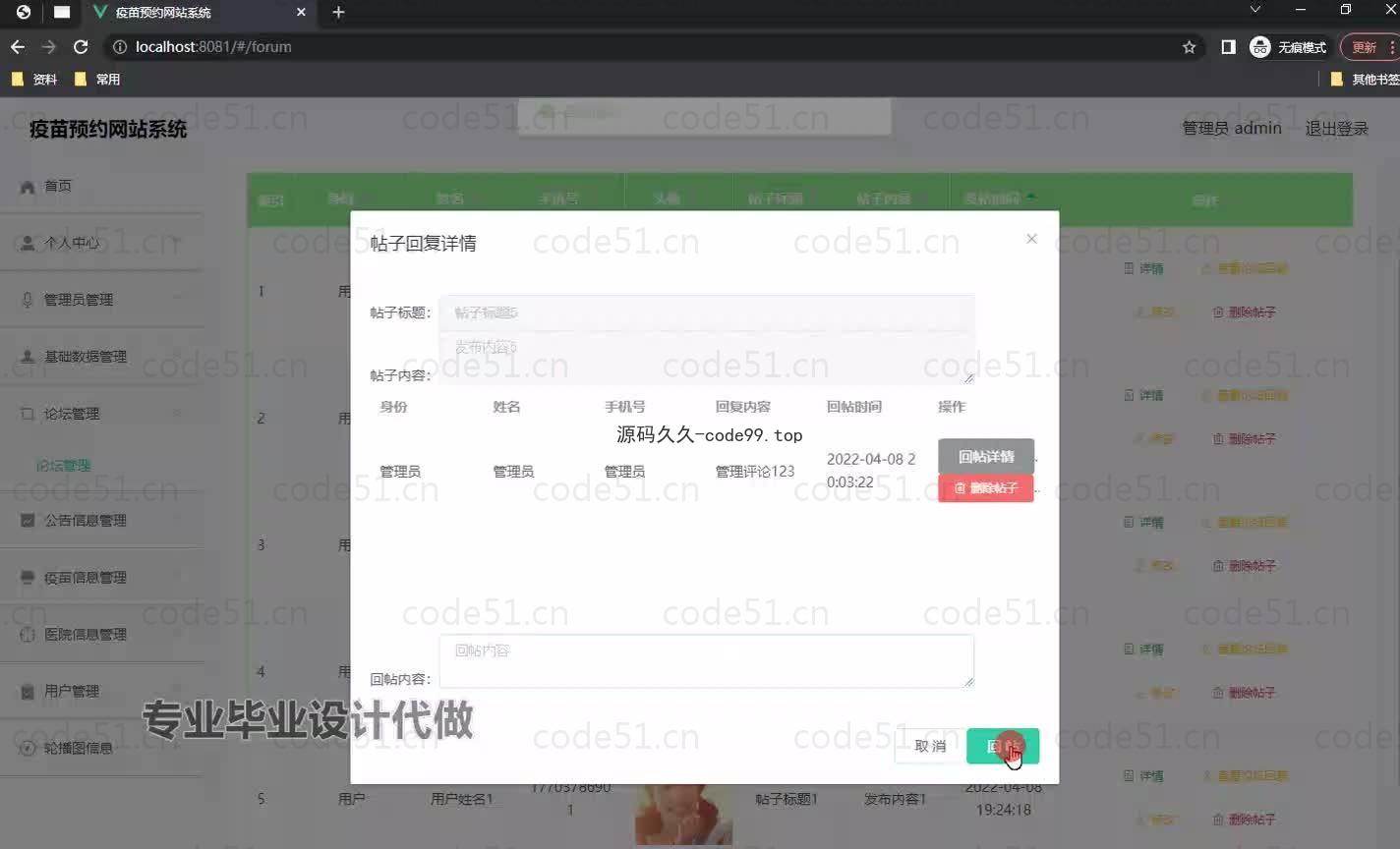Viewport: 1400px width, 849px height.
Task: Click trash icon on dialog's 删除帖子 button
Action: [x=960, y=488]
